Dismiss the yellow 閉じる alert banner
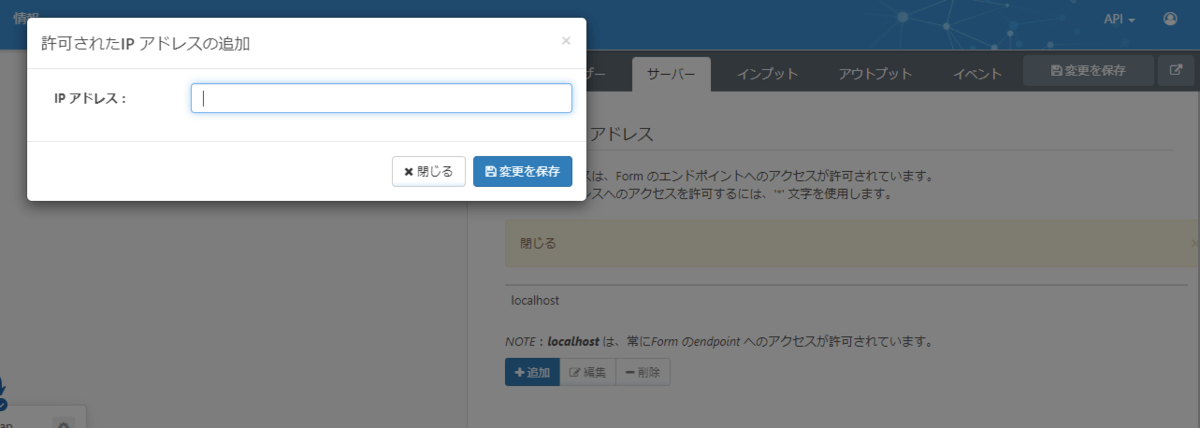Screen dimensions: 1200x428 point(1194,243)
